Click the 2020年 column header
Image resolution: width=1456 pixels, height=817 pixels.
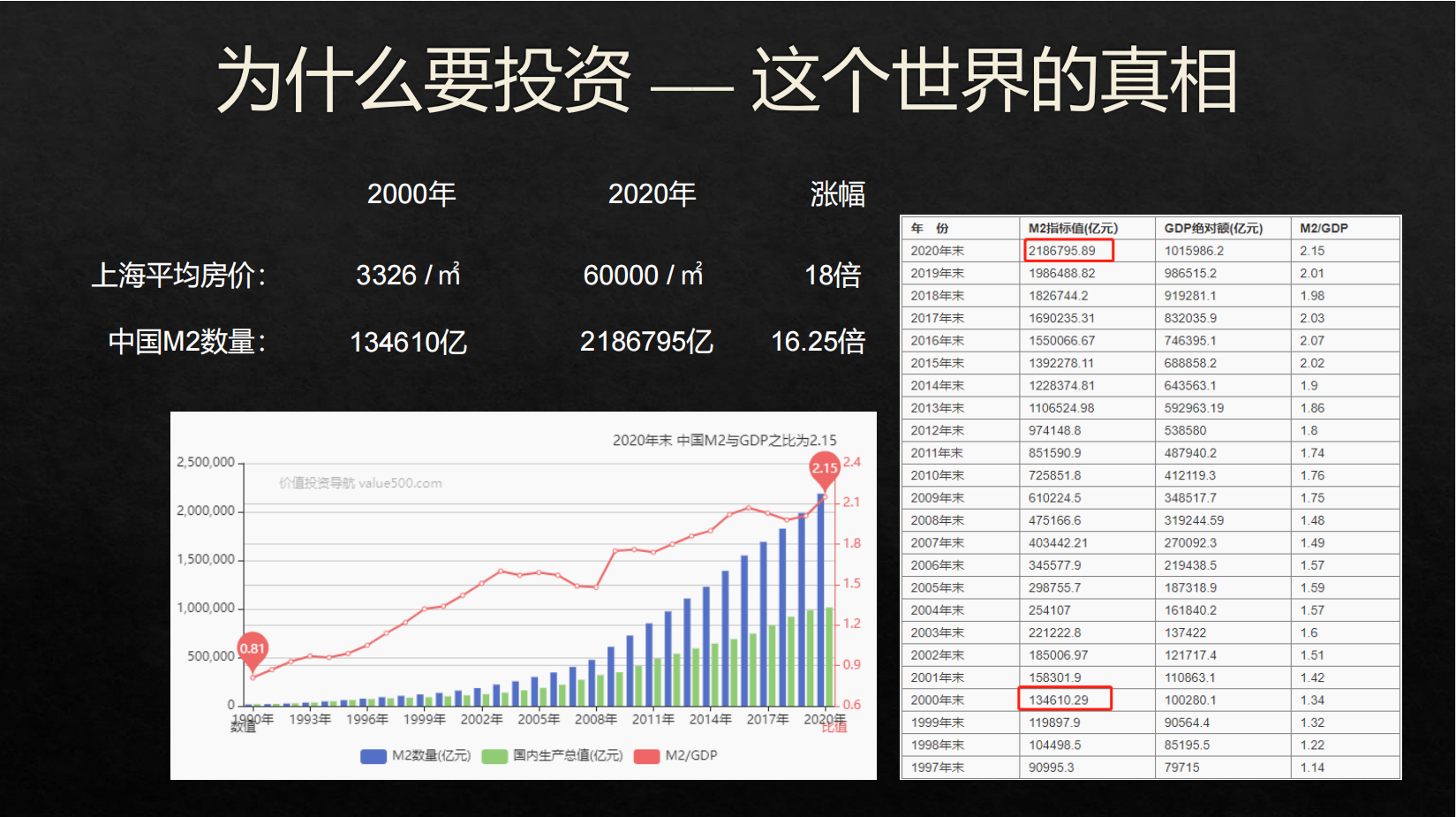(x=652, y=193)
